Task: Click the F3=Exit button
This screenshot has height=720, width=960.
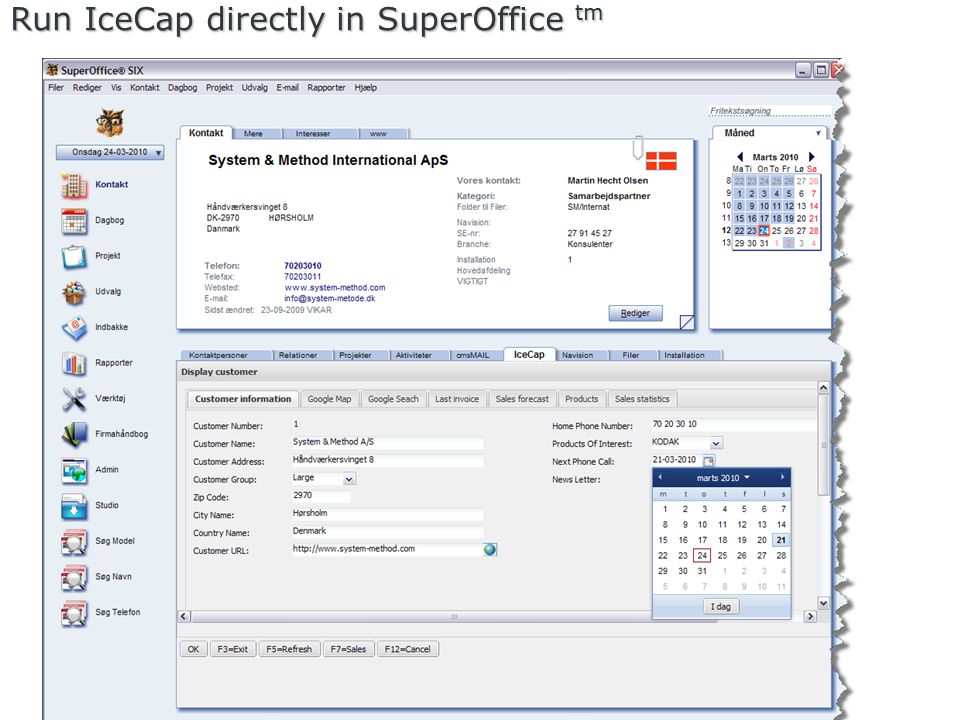Action: coord(233,649)
